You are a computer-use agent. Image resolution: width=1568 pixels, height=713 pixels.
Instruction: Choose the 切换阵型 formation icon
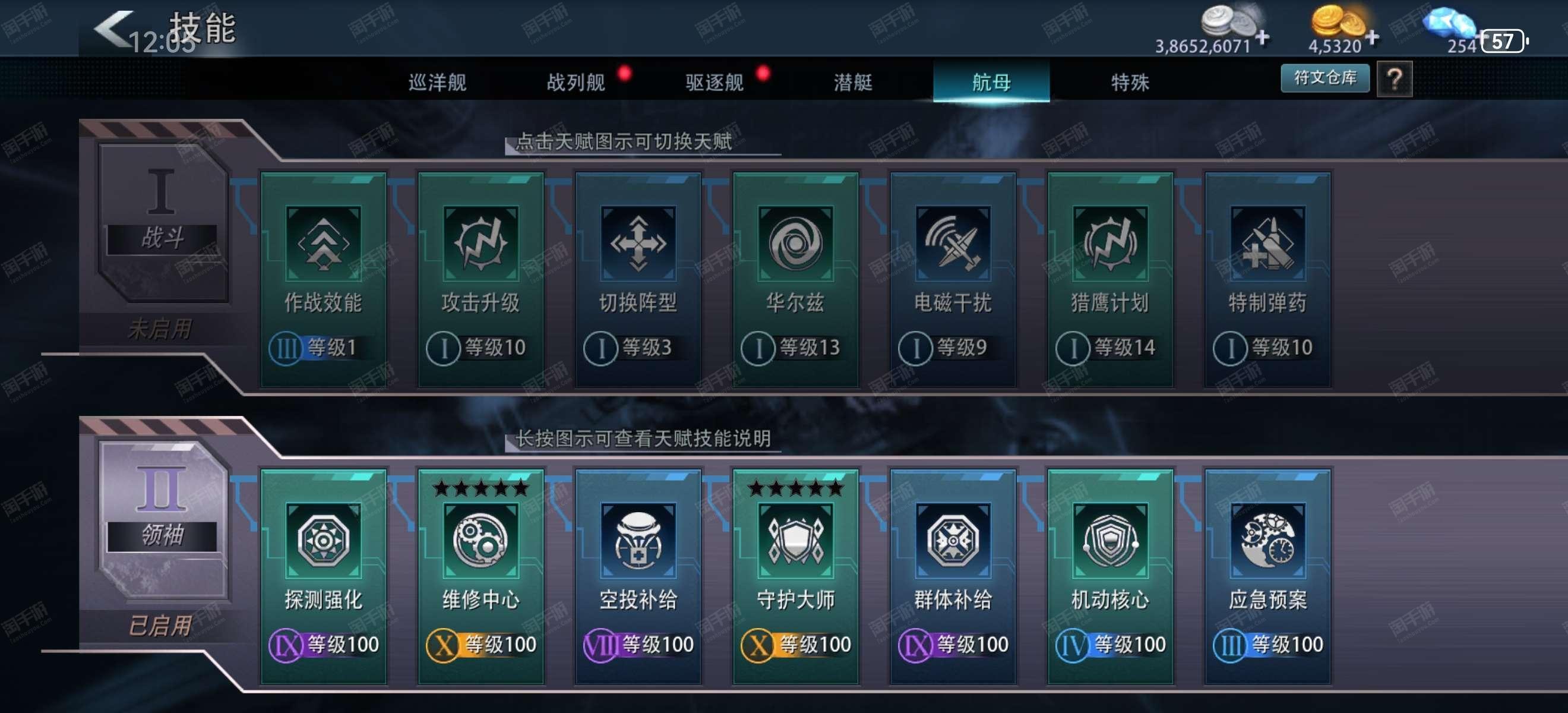point(638,243)
